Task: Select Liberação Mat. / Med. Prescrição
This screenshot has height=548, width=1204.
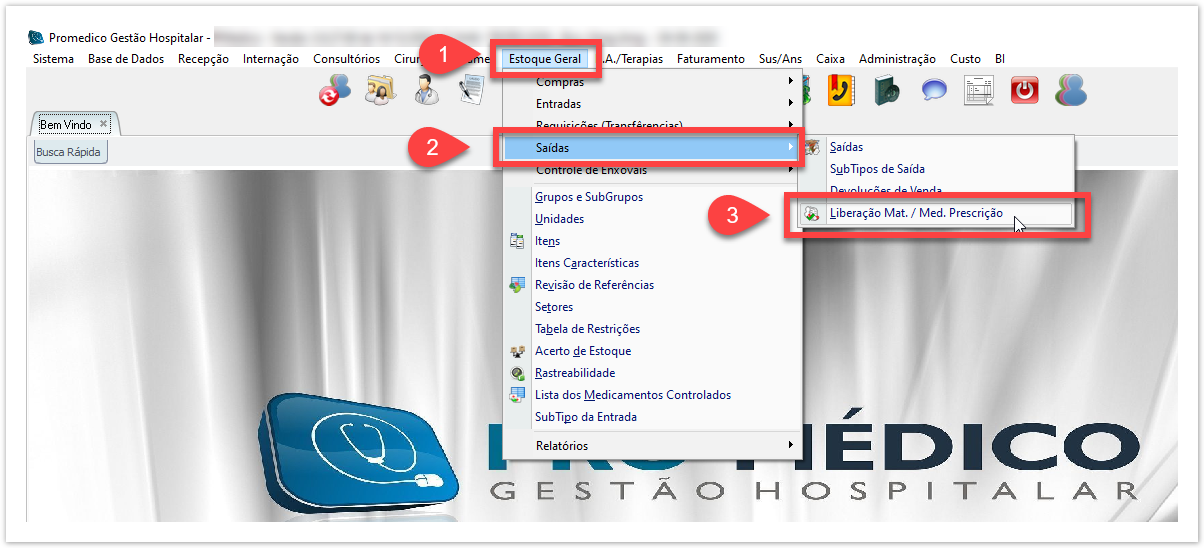Action: (915, 213)
